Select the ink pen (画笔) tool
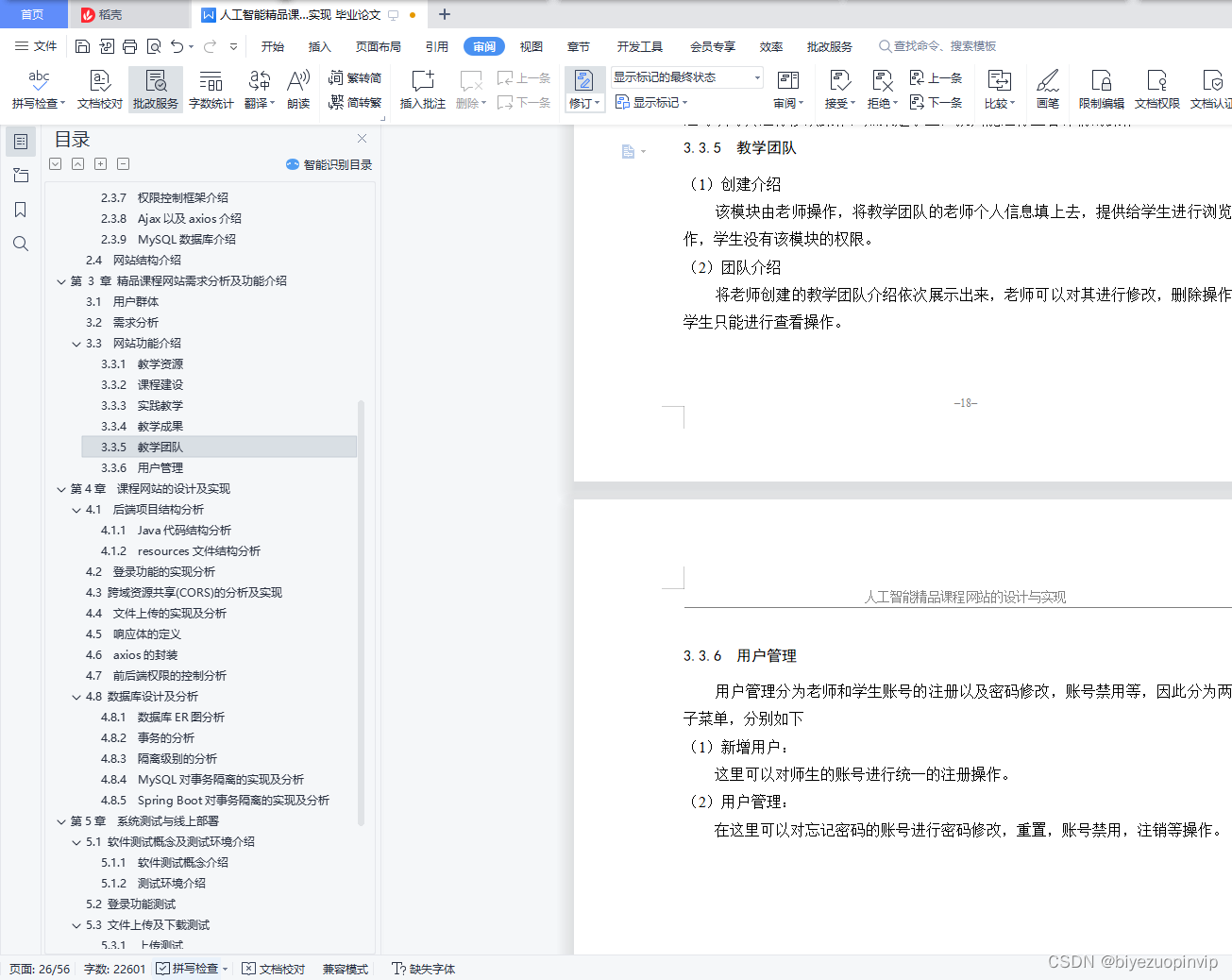The height and width of the screenshot is (980, 1232). coord(1048,90)
